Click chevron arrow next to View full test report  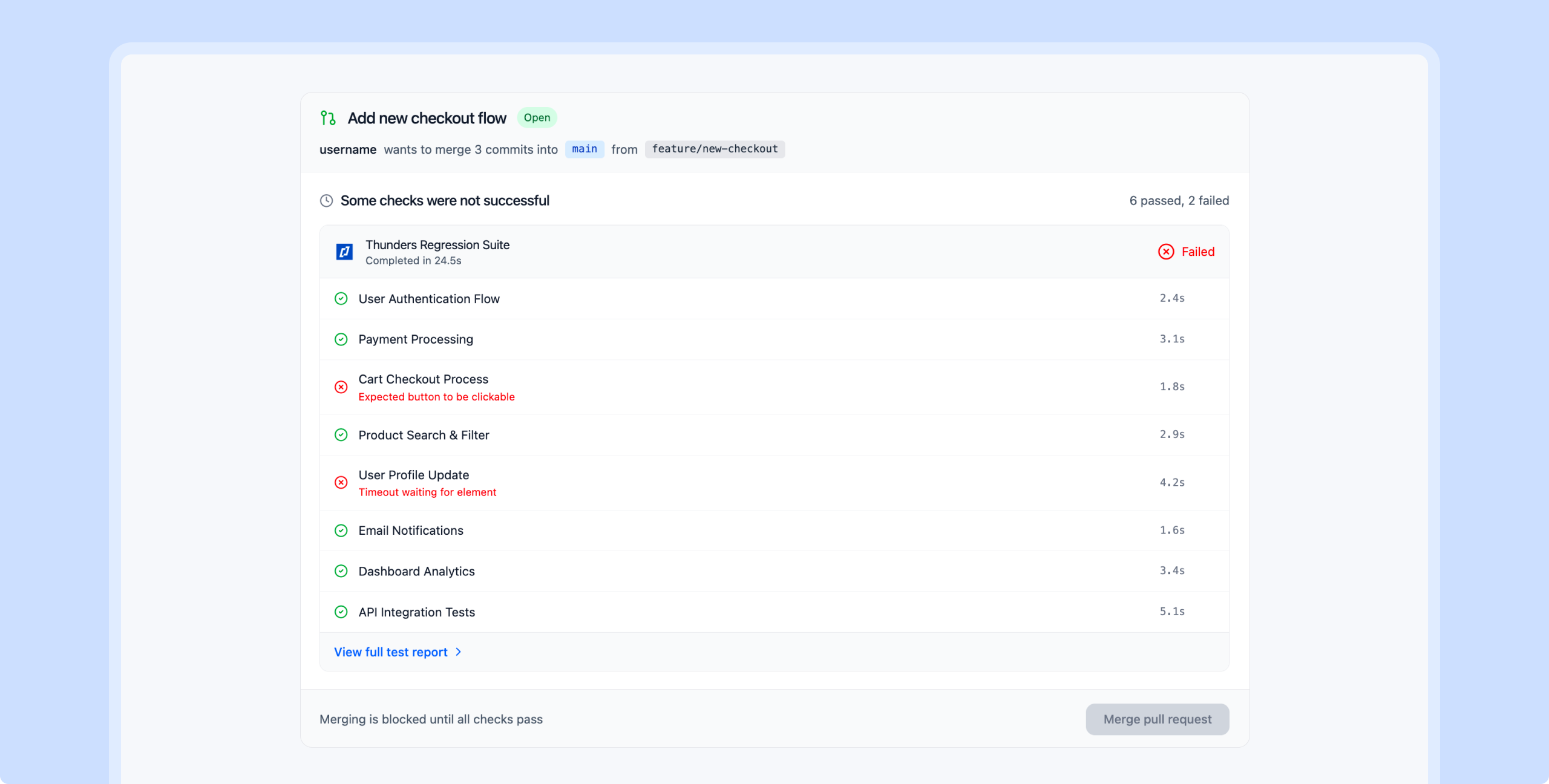coord(458,652)
